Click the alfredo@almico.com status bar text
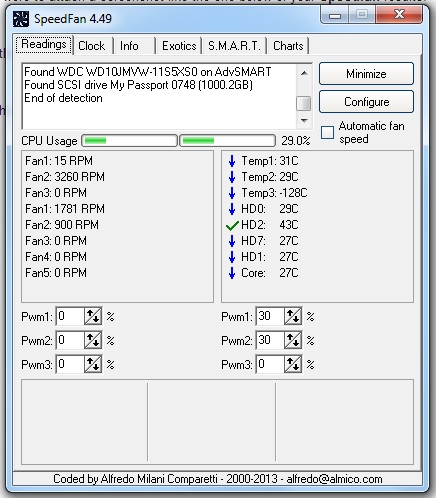 point(334,479)
